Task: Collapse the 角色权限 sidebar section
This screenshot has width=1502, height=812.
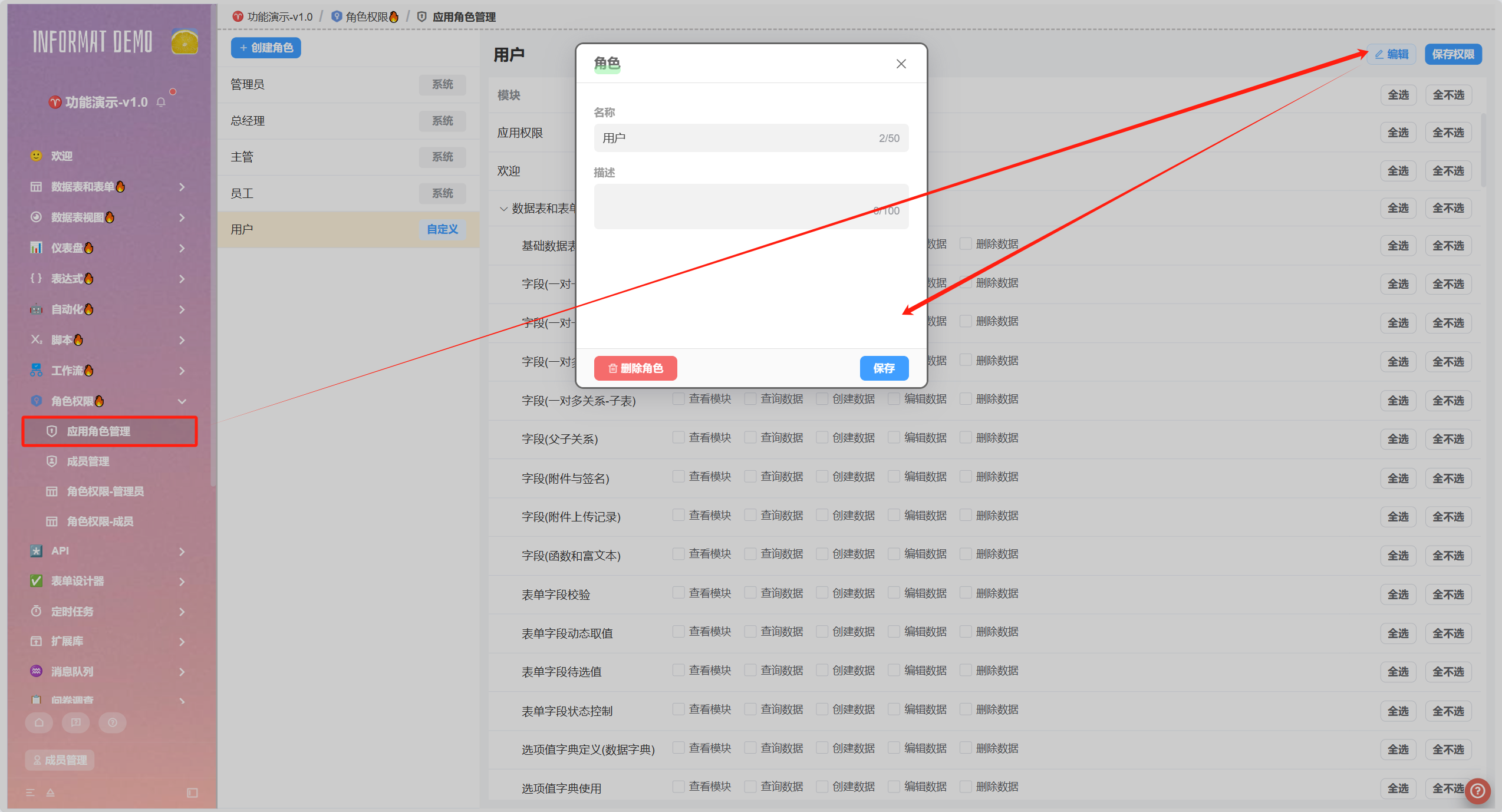Action: [x=182, y=401]
